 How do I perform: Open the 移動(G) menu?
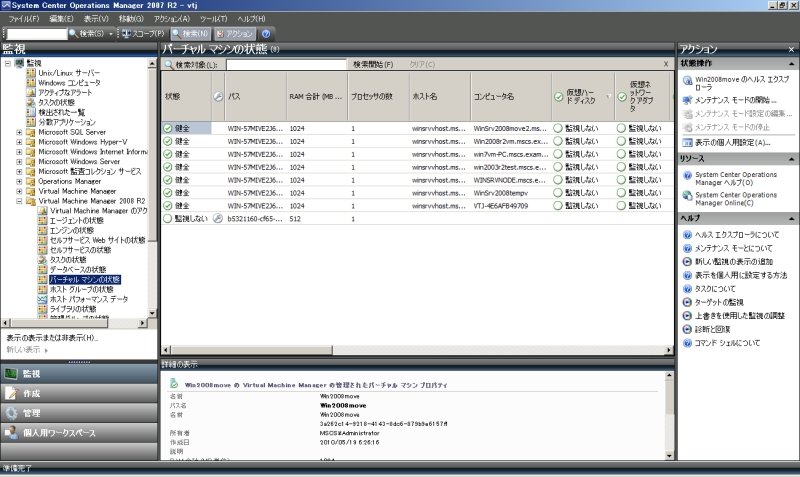(x=131, y=18)
